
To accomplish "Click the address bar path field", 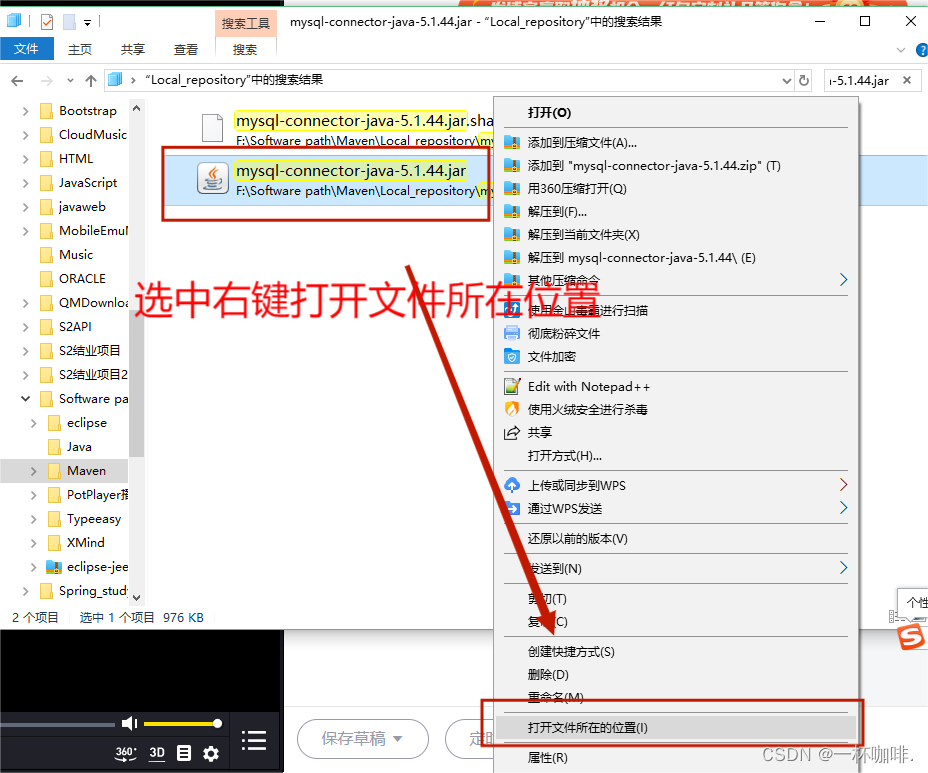I will (450, 80).
